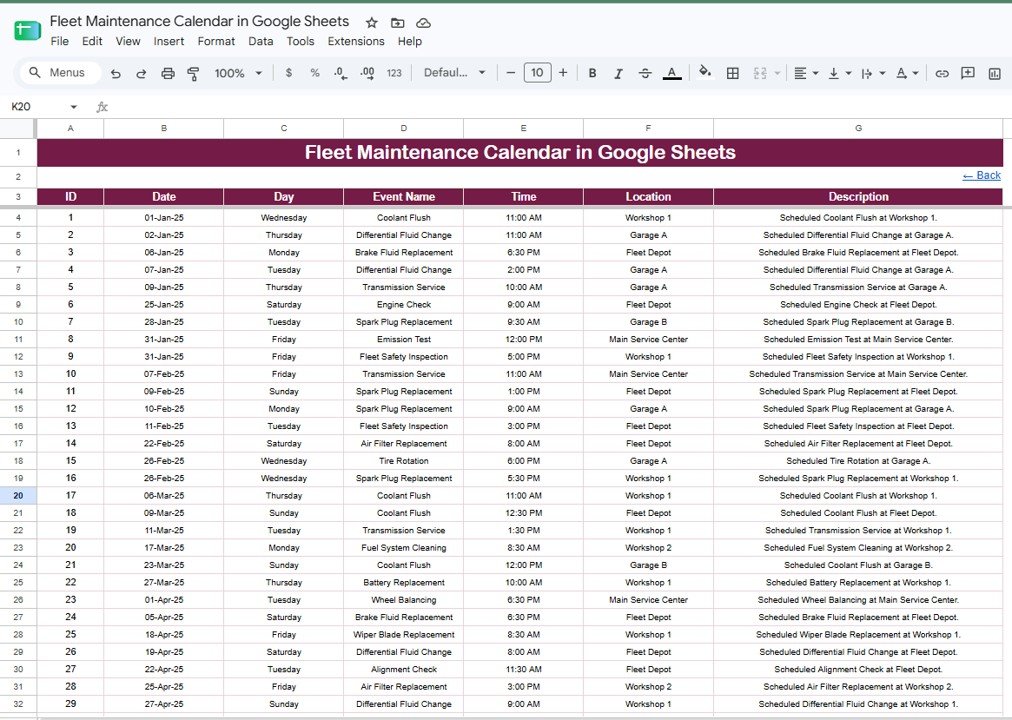The width and height of the screenshot is (1012, 720).
Task: Click the Insert link icon
Action: pyautogui.click(x=942, y=74)
